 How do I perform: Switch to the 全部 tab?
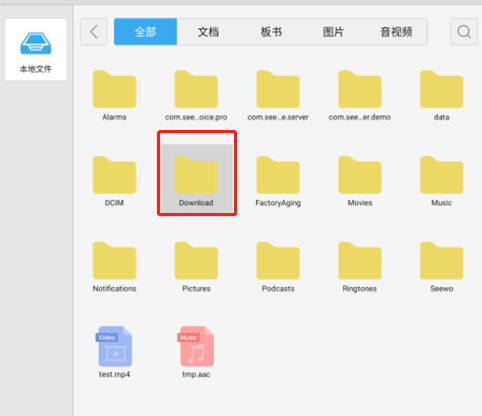[x=145, y=32]
